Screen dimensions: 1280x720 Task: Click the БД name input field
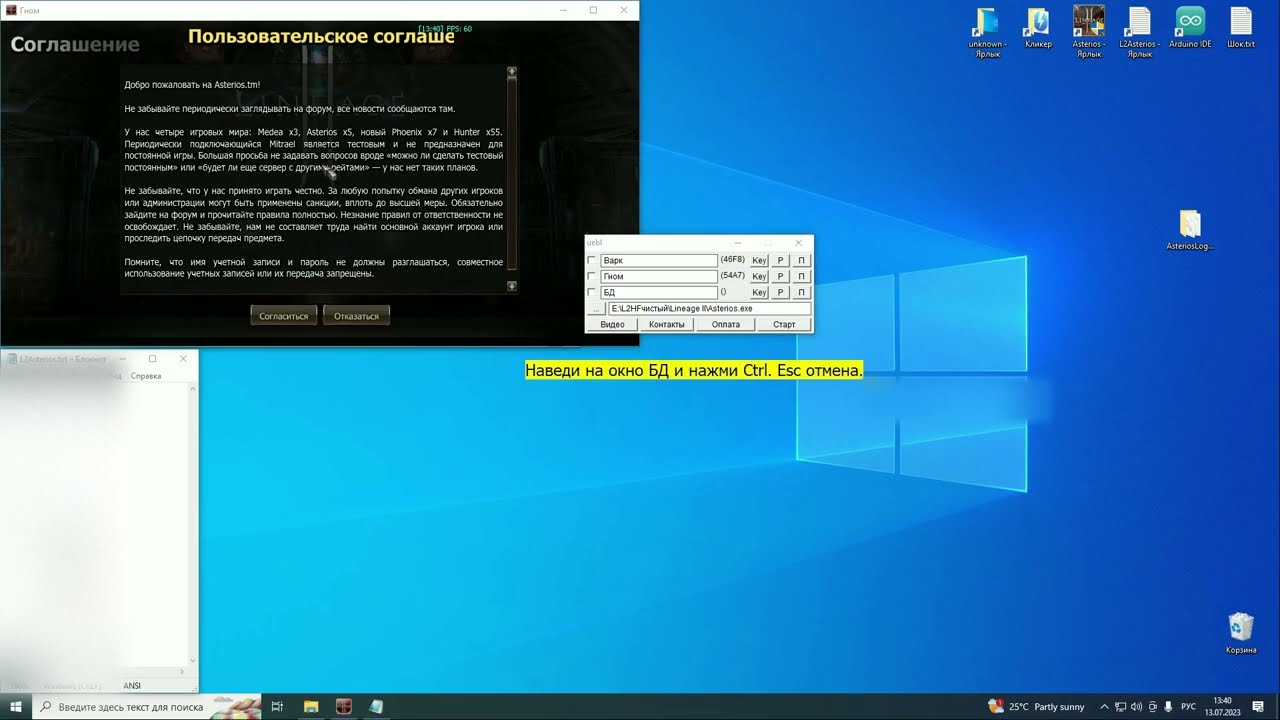[x=659, y=292]
